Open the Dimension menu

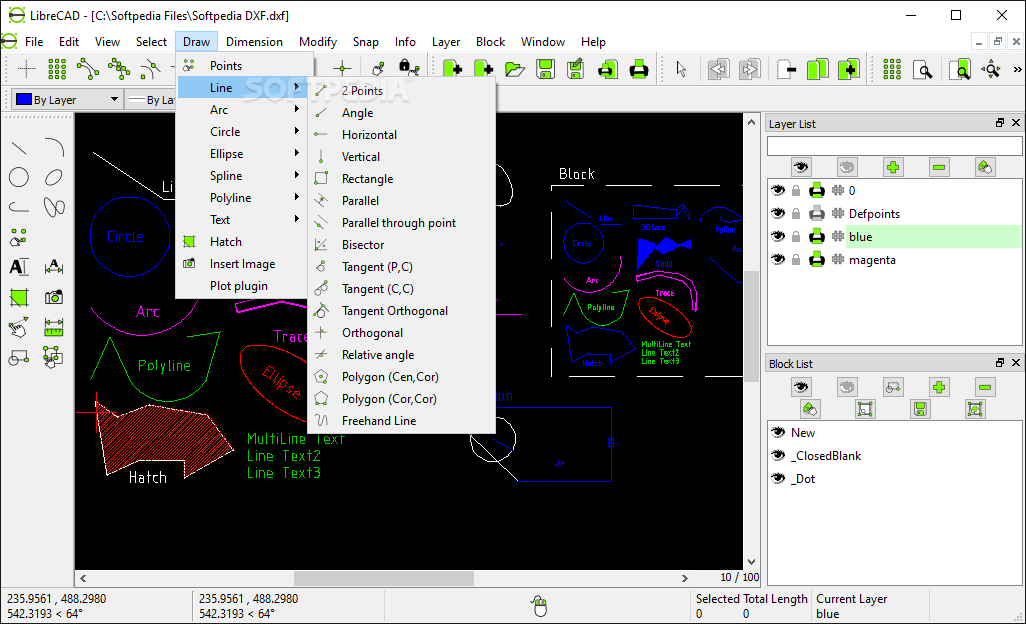(254, 42)
